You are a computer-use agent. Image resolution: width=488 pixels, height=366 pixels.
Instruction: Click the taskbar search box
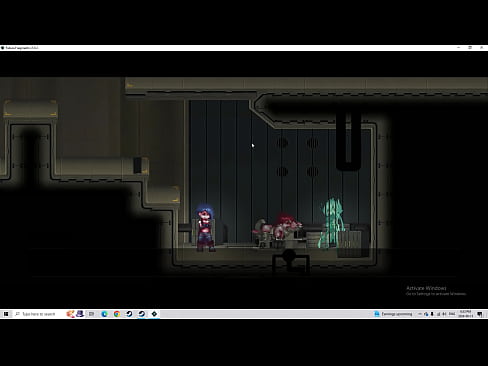point(38,314)
